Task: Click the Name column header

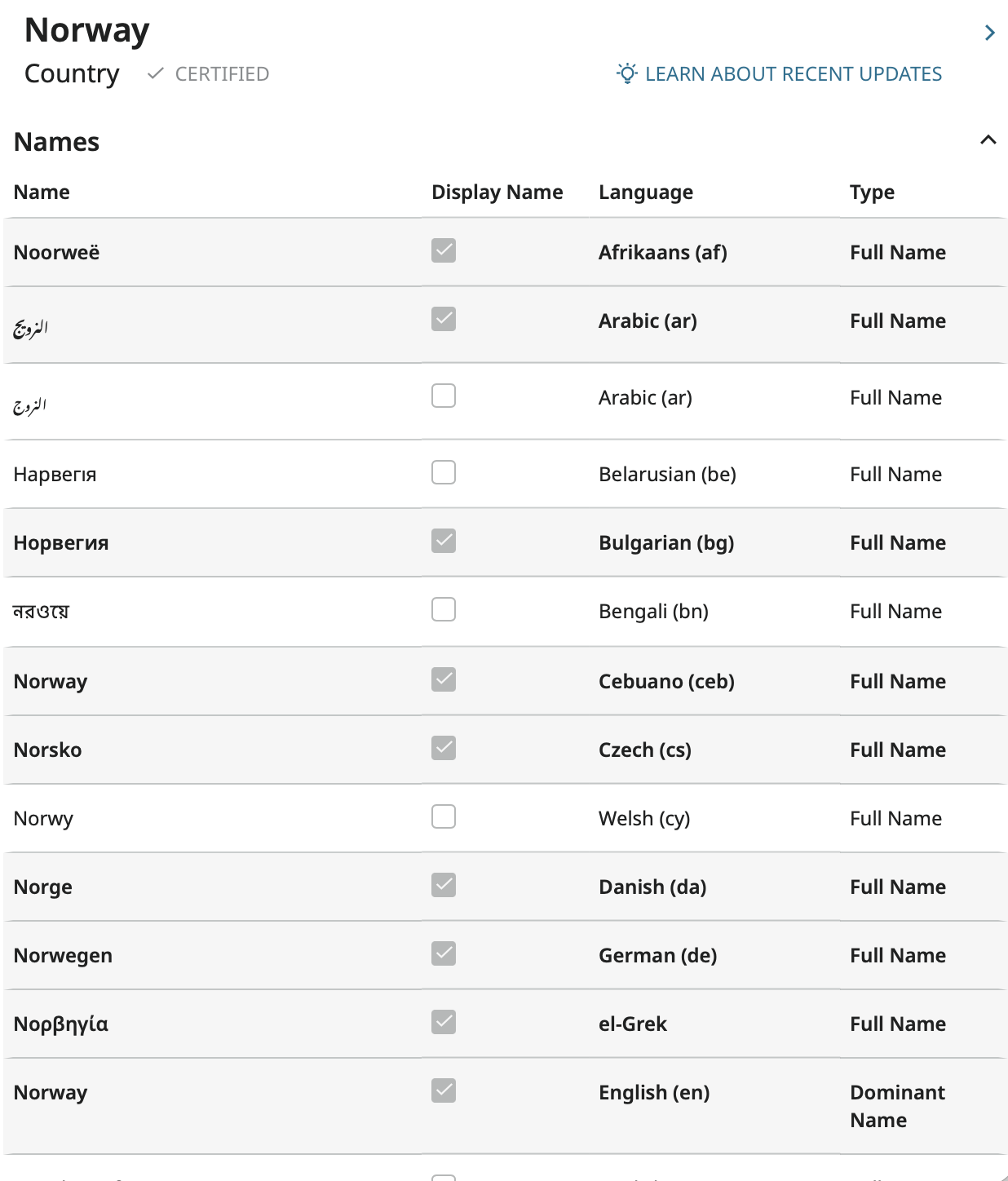Action: tap(42, 192)
